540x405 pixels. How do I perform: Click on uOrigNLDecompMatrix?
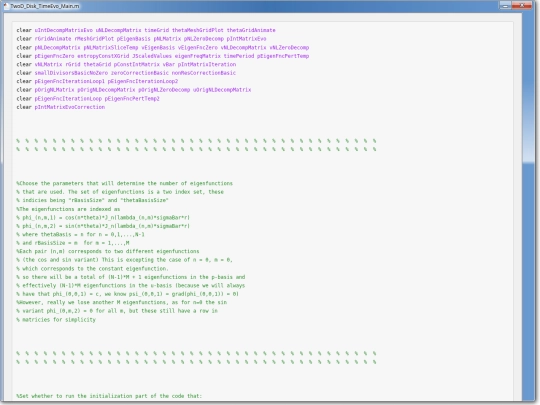point(222,90)
